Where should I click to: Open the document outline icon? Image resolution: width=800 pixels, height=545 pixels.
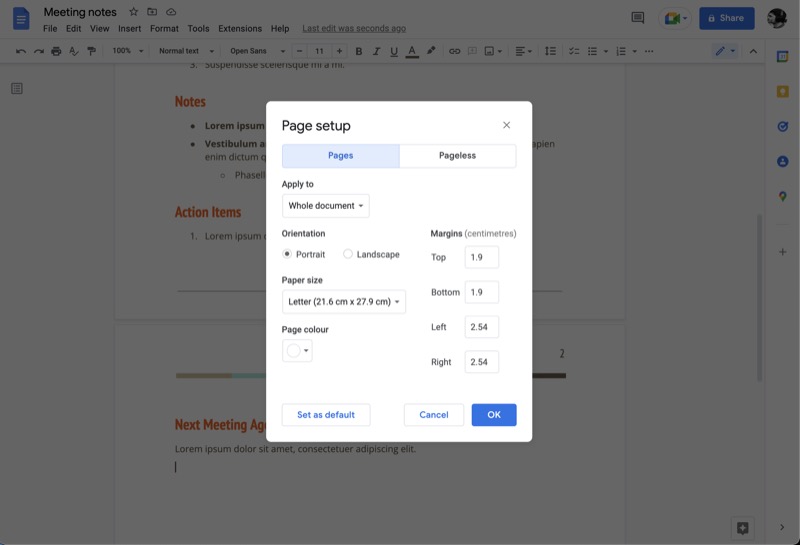click(x=17, y=88)
